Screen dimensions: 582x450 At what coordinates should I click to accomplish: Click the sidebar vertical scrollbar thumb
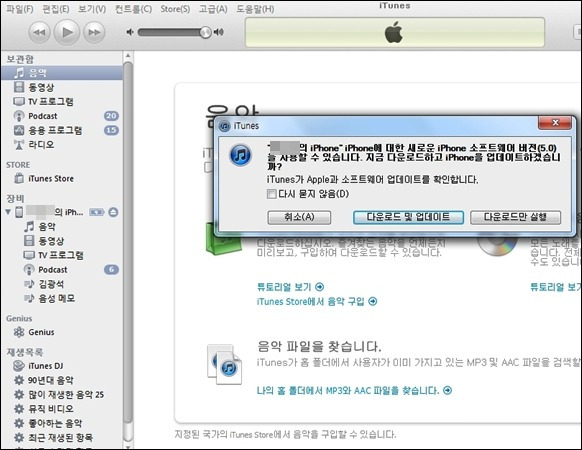[x=128, y=241]
